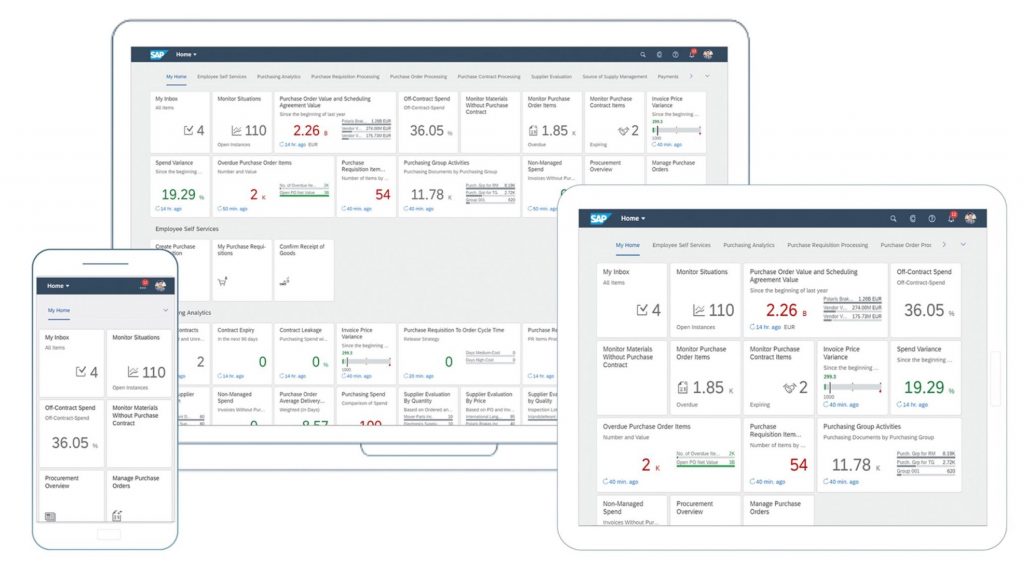Open the search icon in the SAP top bar
This screenshot has width=1024, height=576.
coord(643,55)
